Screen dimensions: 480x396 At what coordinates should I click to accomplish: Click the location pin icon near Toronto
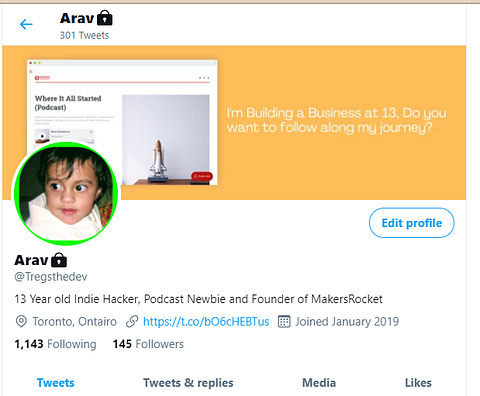click(x=21, y=322)
